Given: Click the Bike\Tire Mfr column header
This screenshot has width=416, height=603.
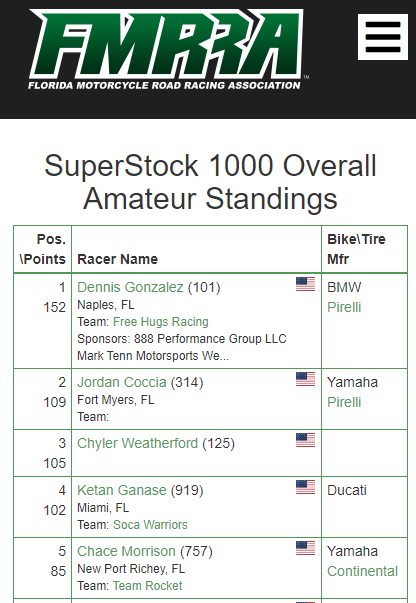Looking at the screenshot, I should click(x=356, y=249).
